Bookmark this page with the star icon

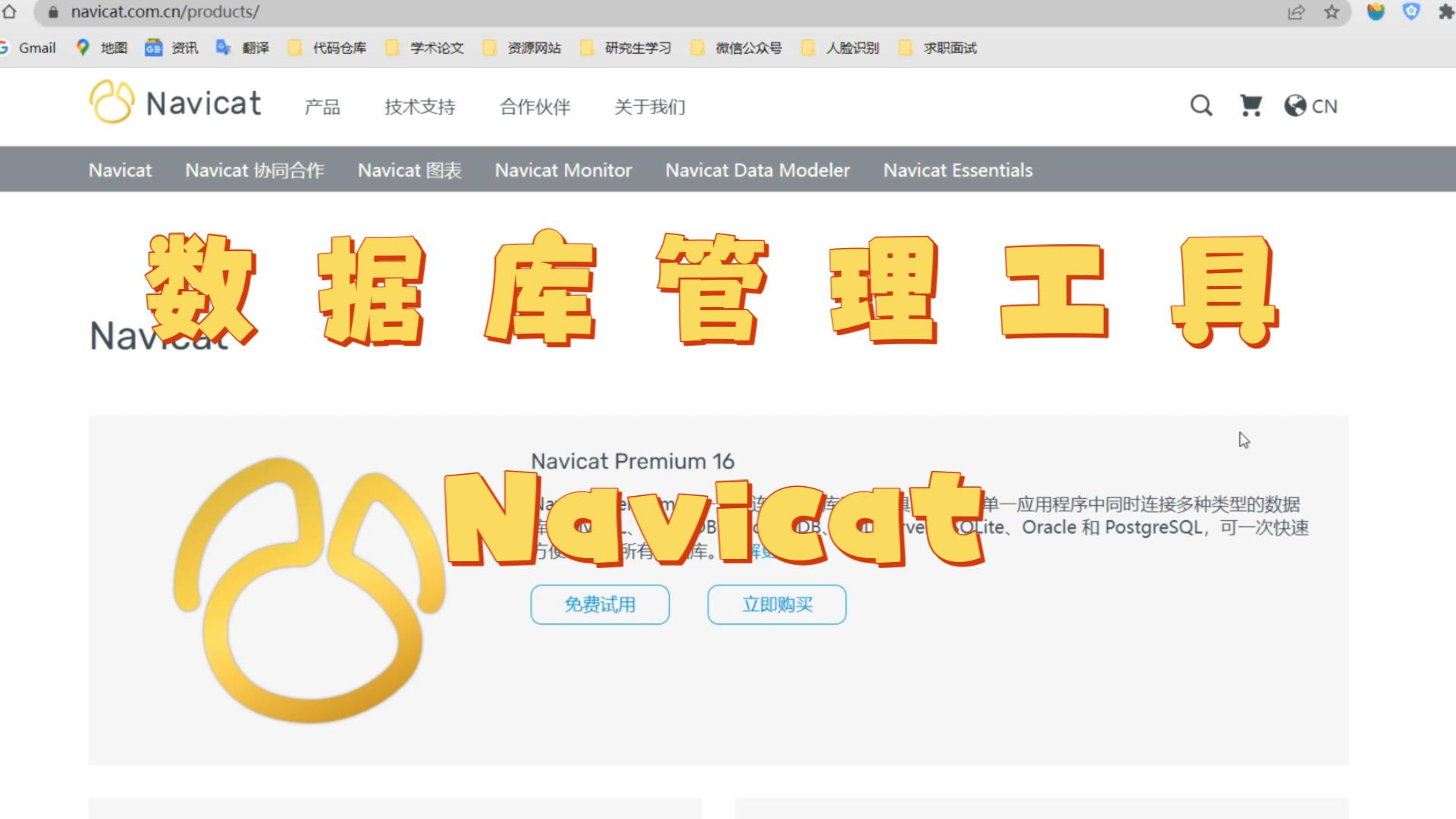tap(1332, 12)
